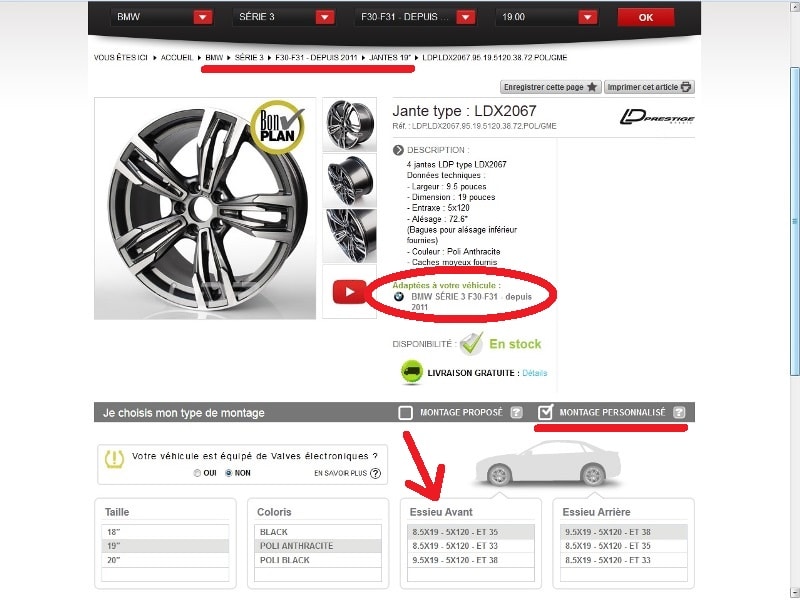Image resolution: width=800 pixels, height=600 pixels.
Task: Click the printer icon on Imprimer button
Action: pyautogui.click(x=686, y=87)
